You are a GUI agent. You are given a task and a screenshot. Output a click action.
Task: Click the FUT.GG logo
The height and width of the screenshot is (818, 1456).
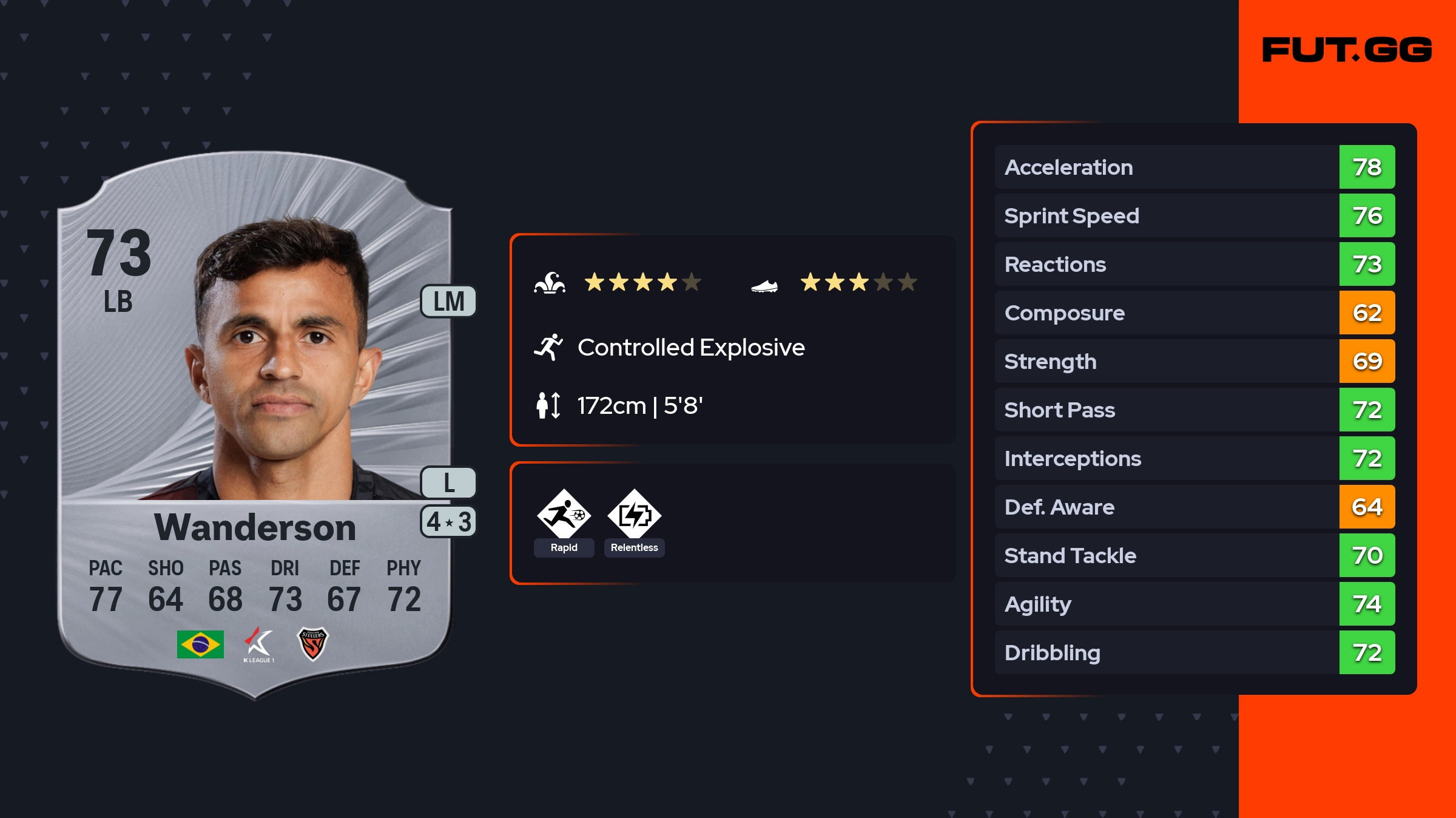pos(1347,50)
